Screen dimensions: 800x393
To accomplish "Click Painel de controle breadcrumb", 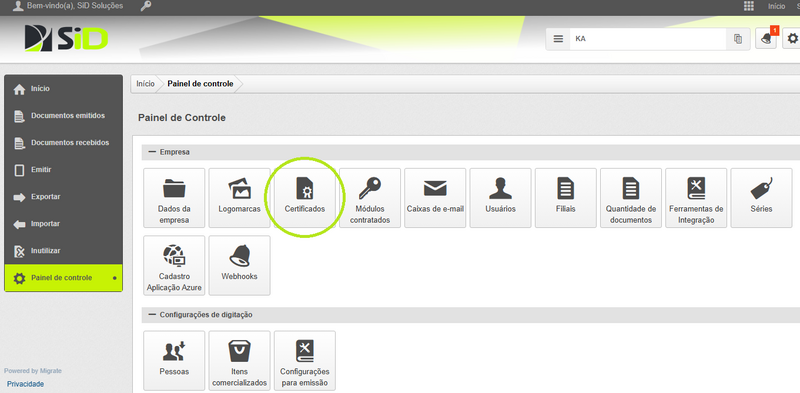I will tap(201, 84).
